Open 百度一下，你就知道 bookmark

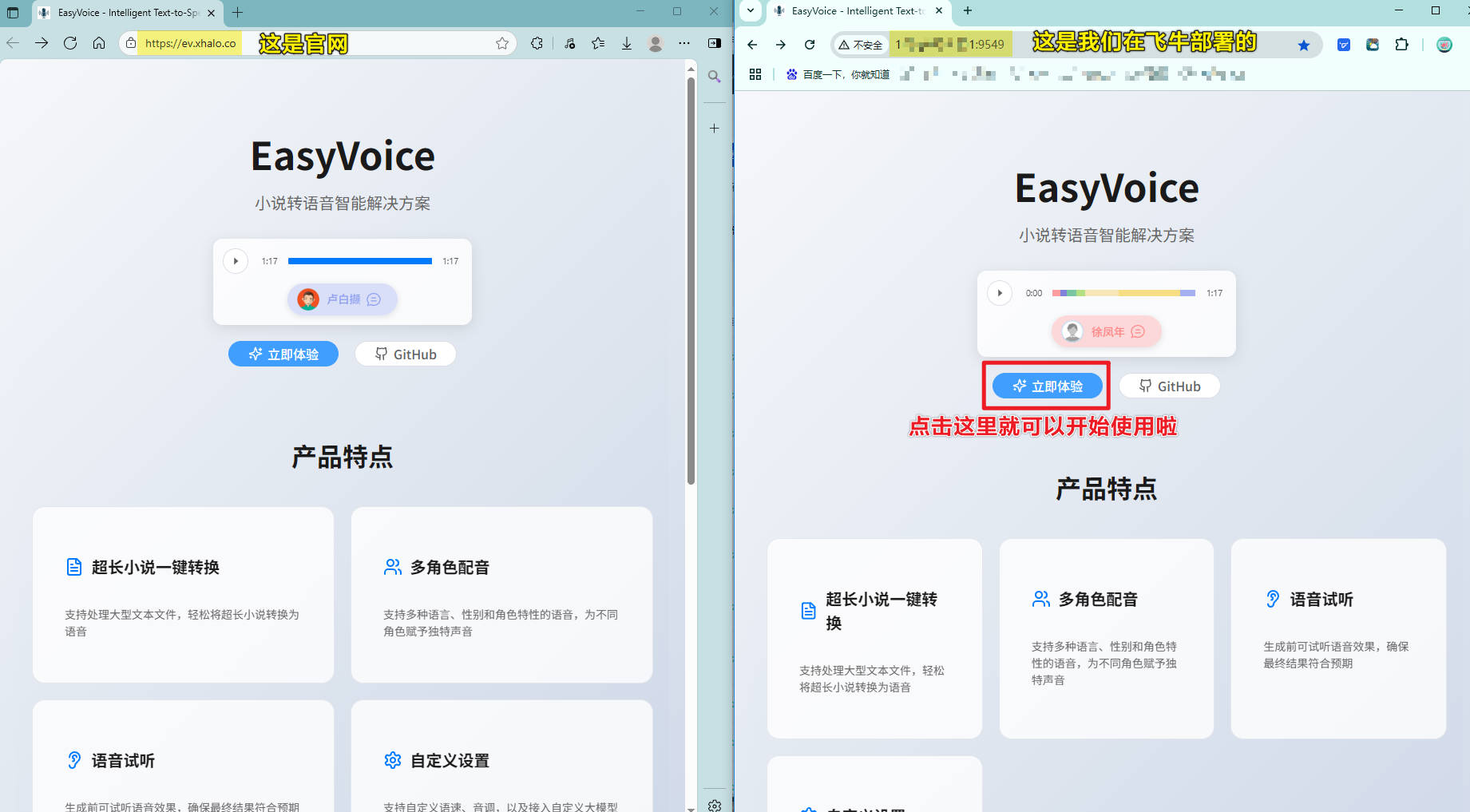[x=838, y=74]
